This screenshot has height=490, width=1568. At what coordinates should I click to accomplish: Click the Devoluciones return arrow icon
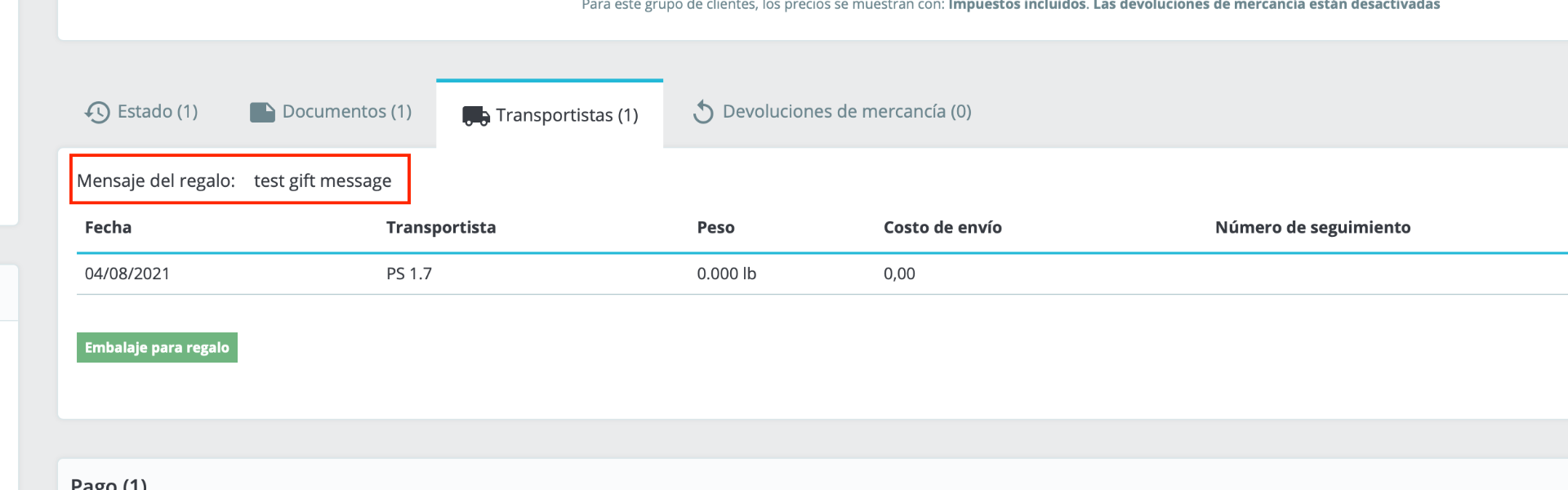702,112
